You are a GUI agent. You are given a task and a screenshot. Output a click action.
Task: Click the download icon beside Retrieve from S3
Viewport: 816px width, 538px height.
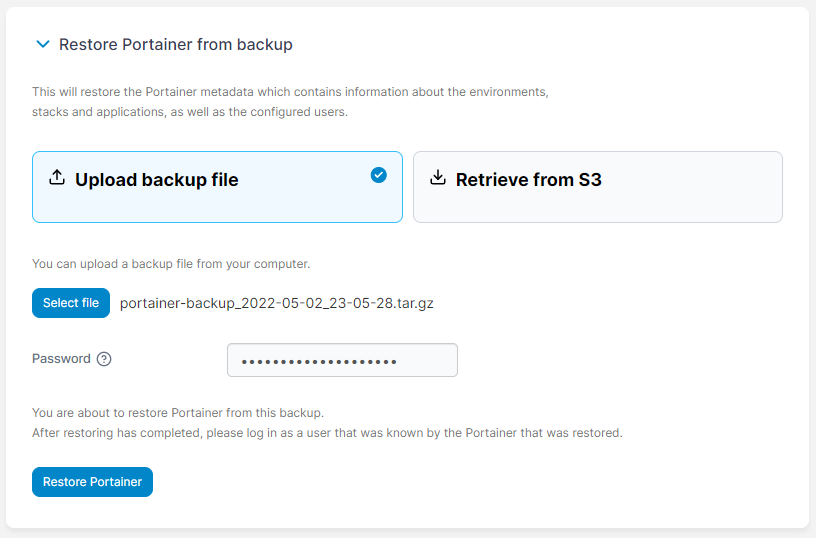pos(437,179)
